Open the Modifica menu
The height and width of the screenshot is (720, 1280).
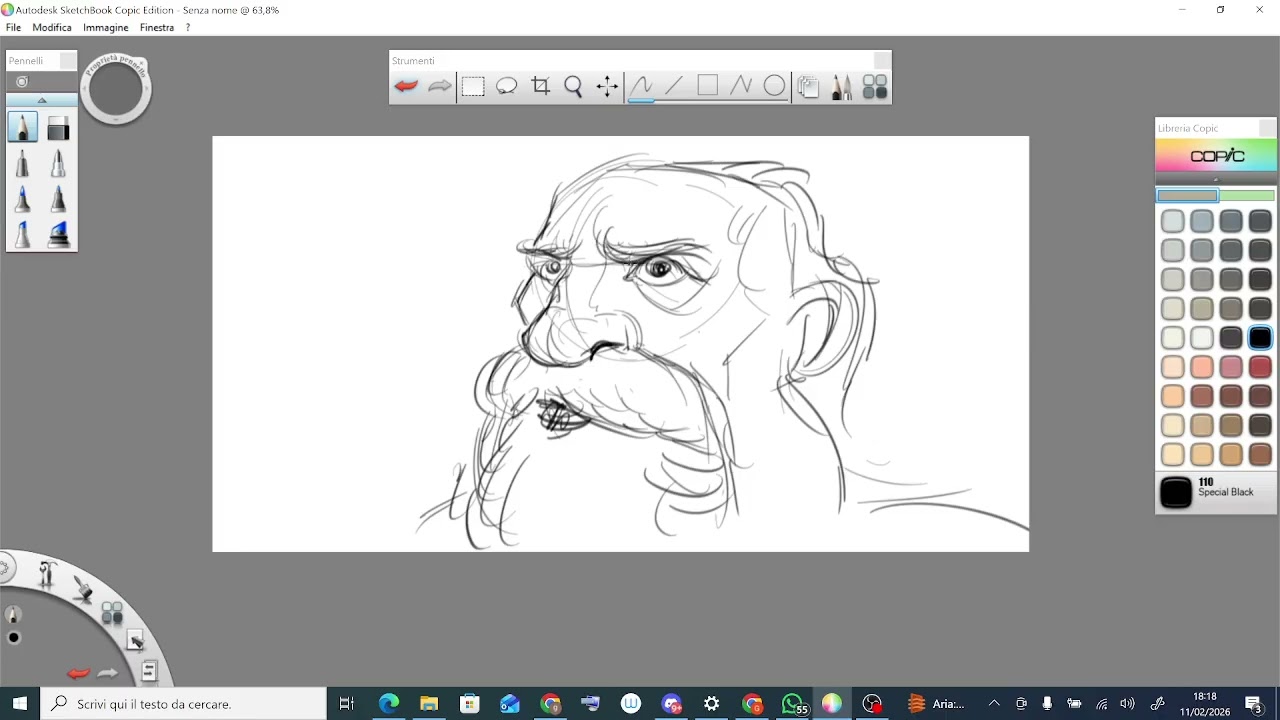point(52,28)
